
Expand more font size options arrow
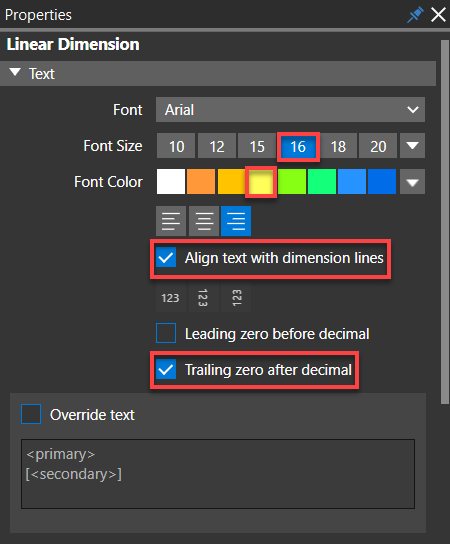coord(412,146)
